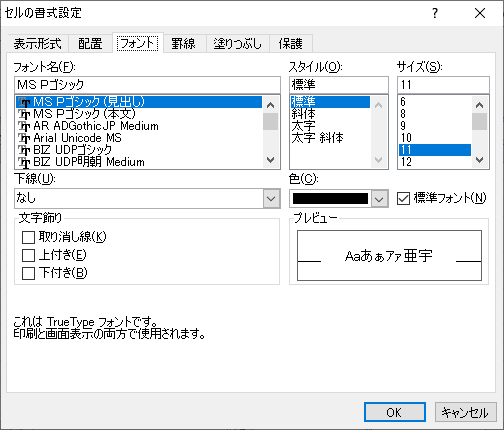Expand the 色 color dropdown arrow
Image resolution: width=504 pixels, height=430 pixels.
[x=379, y=199]
